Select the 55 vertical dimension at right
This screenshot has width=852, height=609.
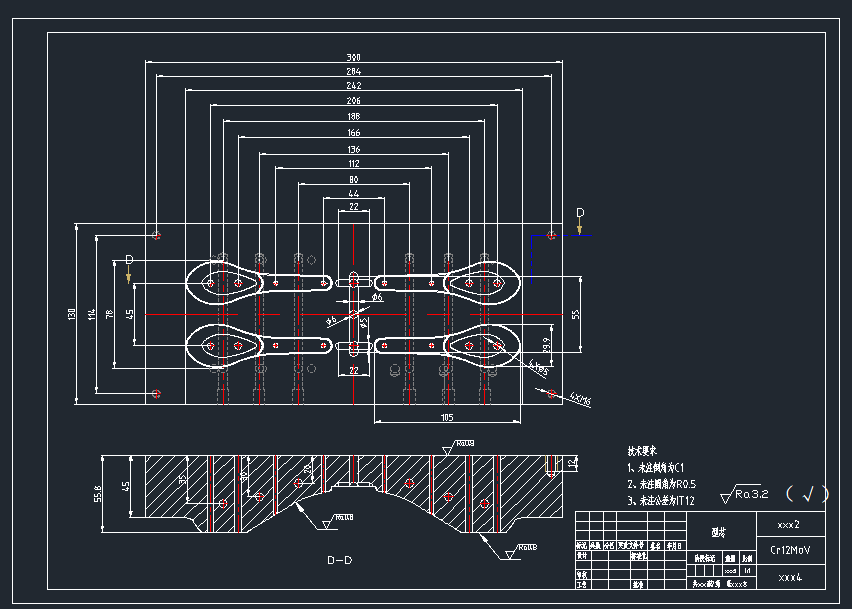[x=575, y=314]
